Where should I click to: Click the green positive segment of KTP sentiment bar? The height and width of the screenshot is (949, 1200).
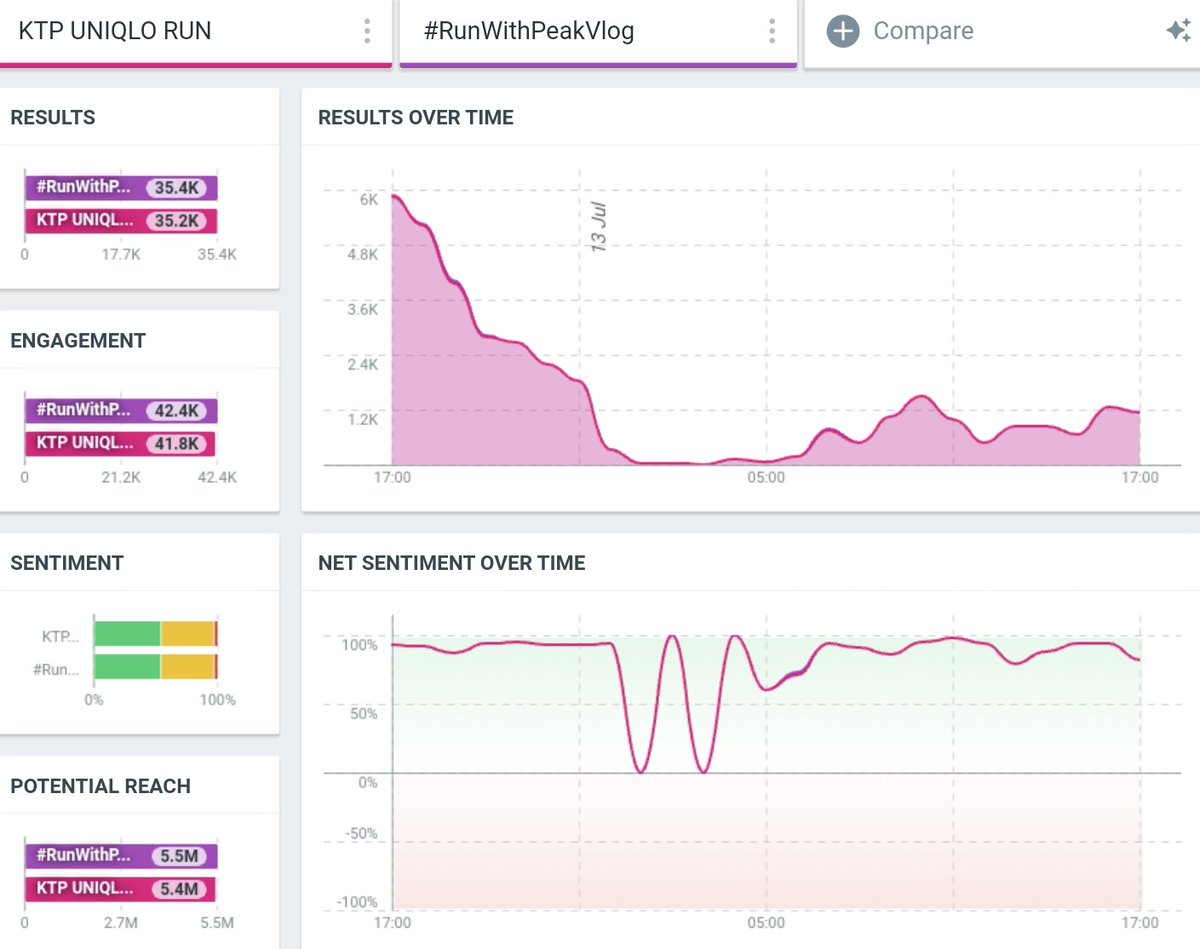tap(127, 634)
